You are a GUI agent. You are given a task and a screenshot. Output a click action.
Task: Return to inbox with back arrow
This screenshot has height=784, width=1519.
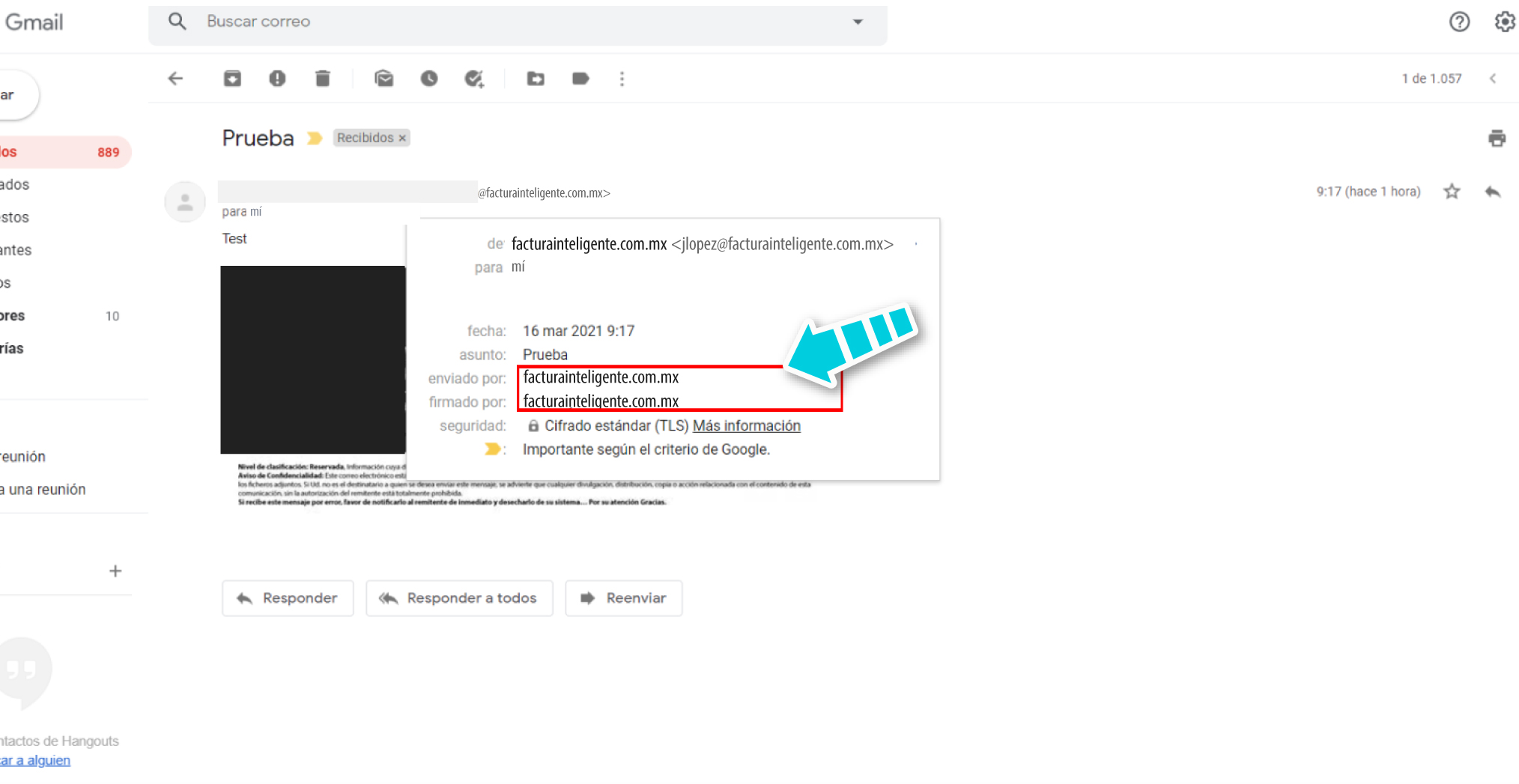(175, 78)
